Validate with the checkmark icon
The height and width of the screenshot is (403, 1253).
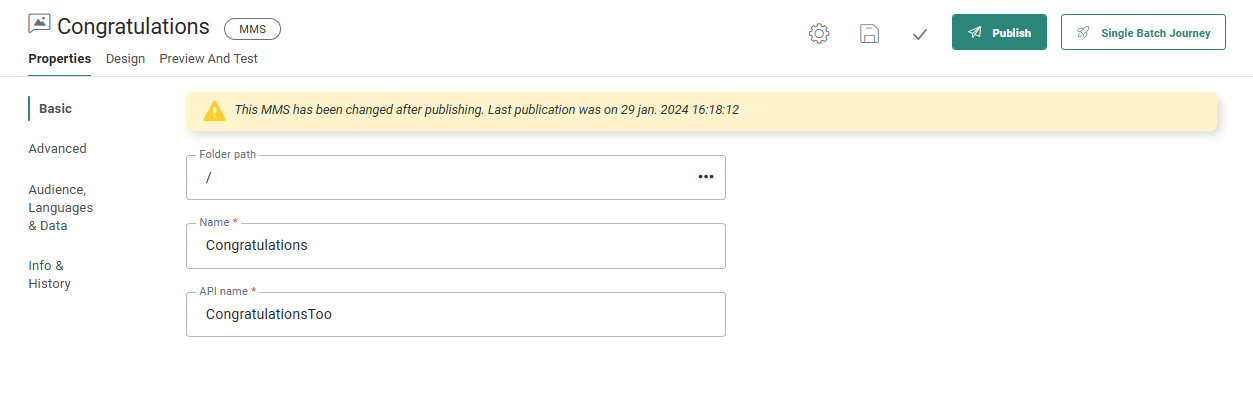[920, 34]
